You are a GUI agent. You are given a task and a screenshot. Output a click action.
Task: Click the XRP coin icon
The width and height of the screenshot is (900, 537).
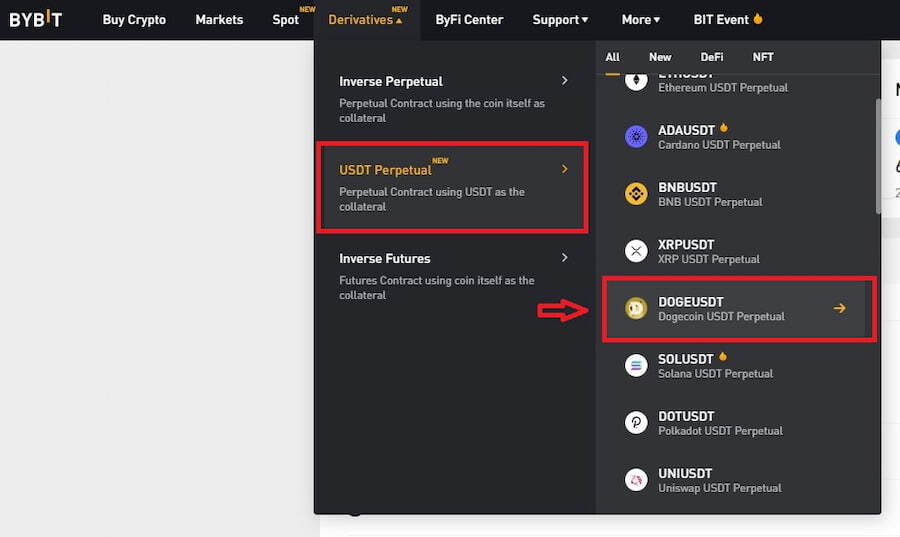[636, 251]
